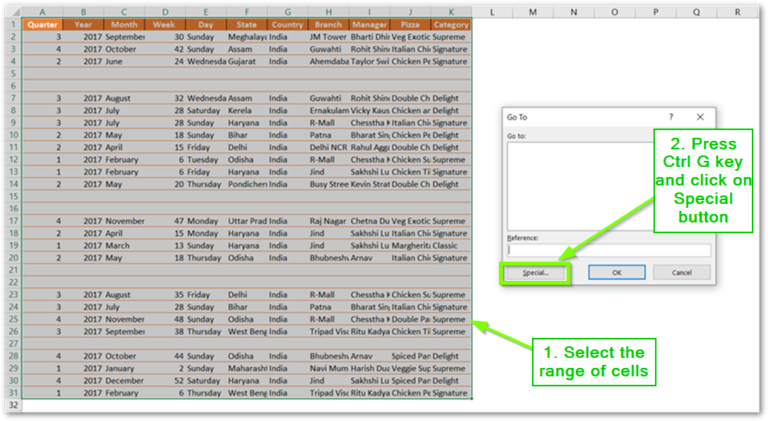This screenshot has width=768, height=421.
Task: Select column M header
Action: (x=533, y=12)
